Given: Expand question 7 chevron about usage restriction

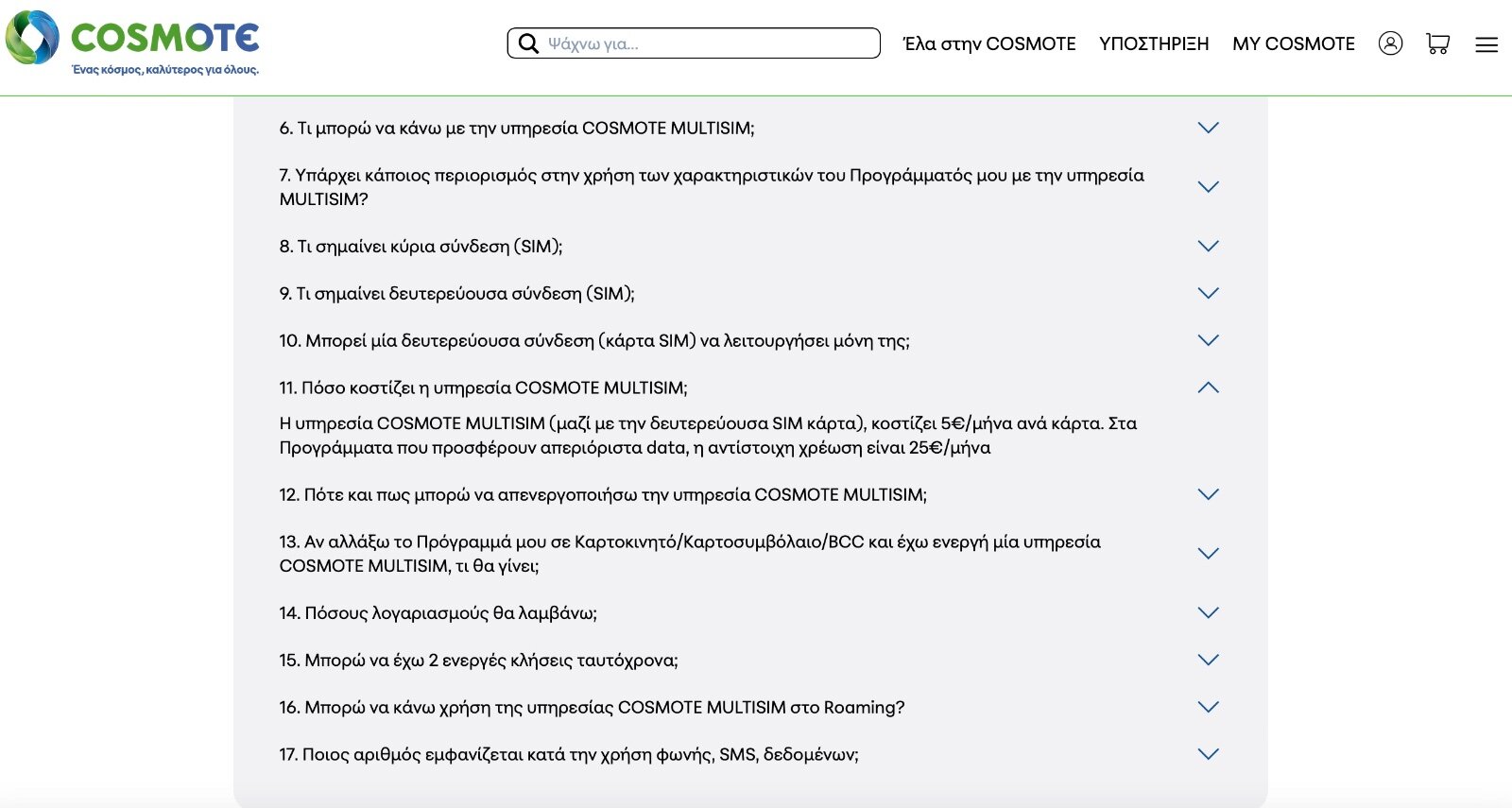Looking at the screenshot, I should pyautogui.click(x=1208, y=187).
